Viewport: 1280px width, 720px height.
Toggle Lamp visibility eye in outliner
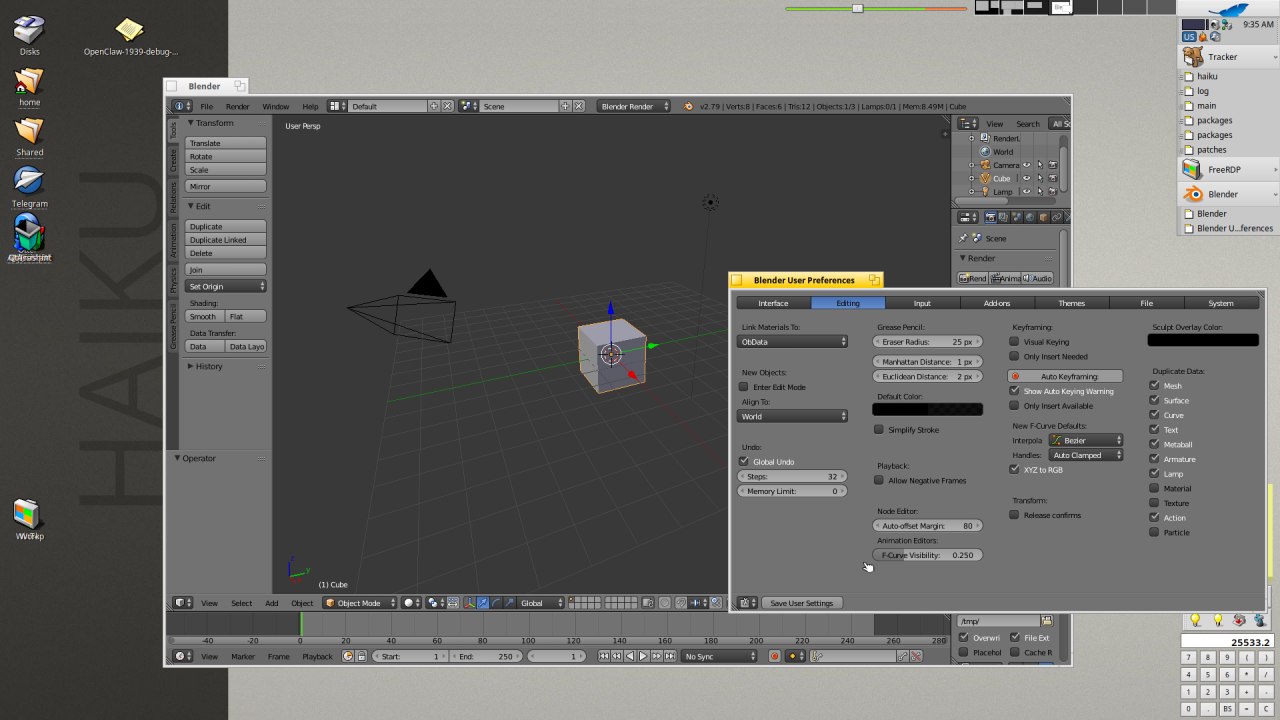[x=1027, y=191]
